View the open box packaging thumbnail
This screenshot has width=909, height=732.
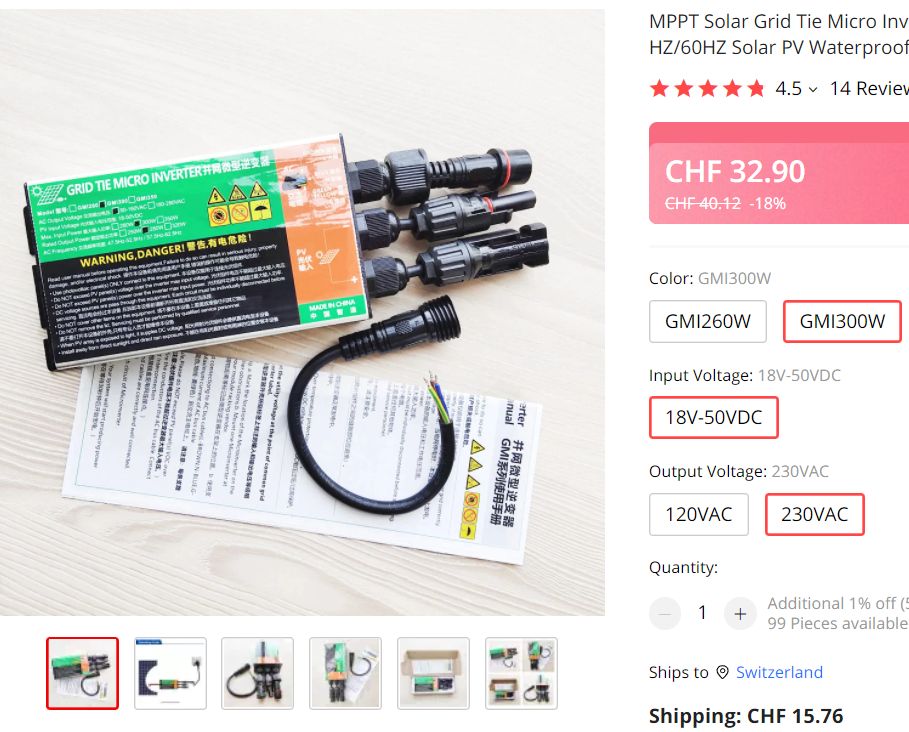pyautogui.click(x=433, y=673)
